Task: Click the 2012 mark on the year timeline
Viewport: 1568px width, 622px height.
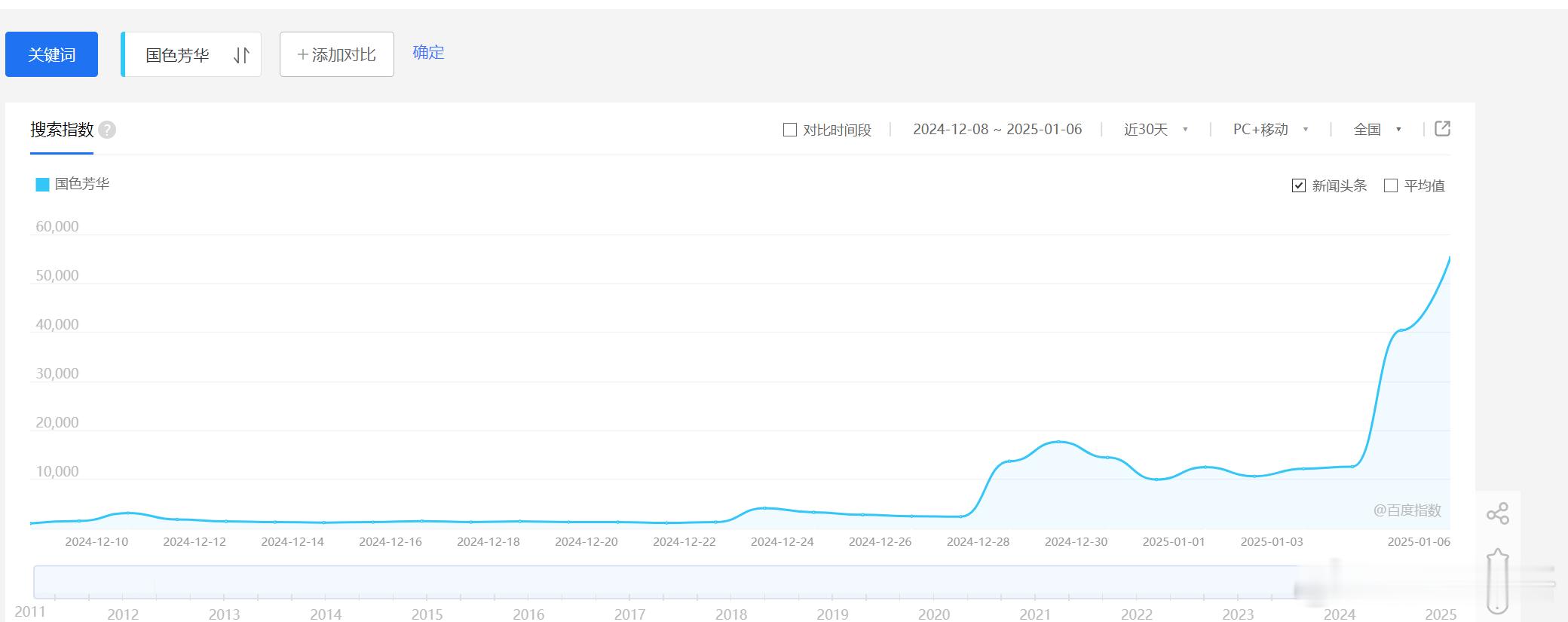Action: click(123, 614)
